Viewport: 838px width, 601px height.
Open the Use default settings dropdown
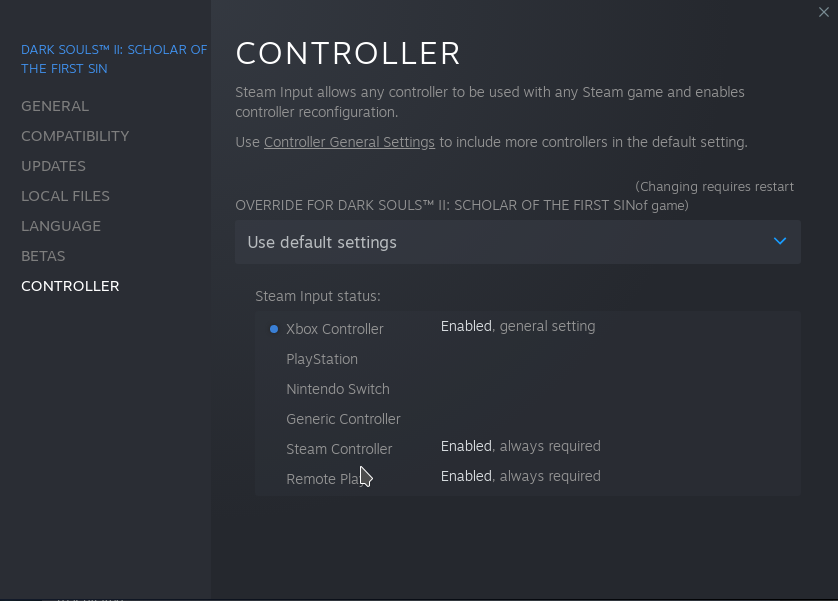[x=517, y=242]
